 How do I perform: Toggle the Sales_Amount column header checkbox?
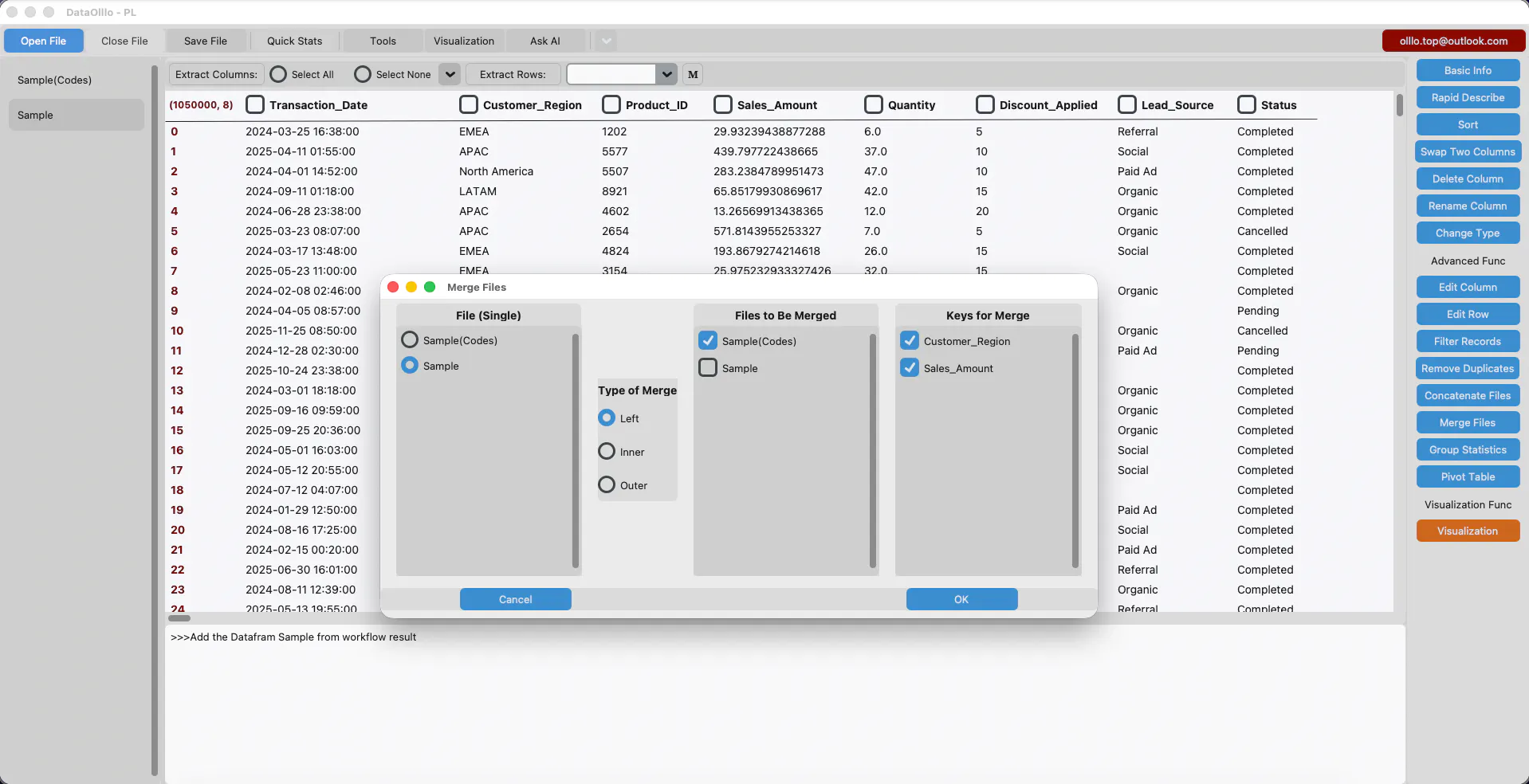coord(723,104)
